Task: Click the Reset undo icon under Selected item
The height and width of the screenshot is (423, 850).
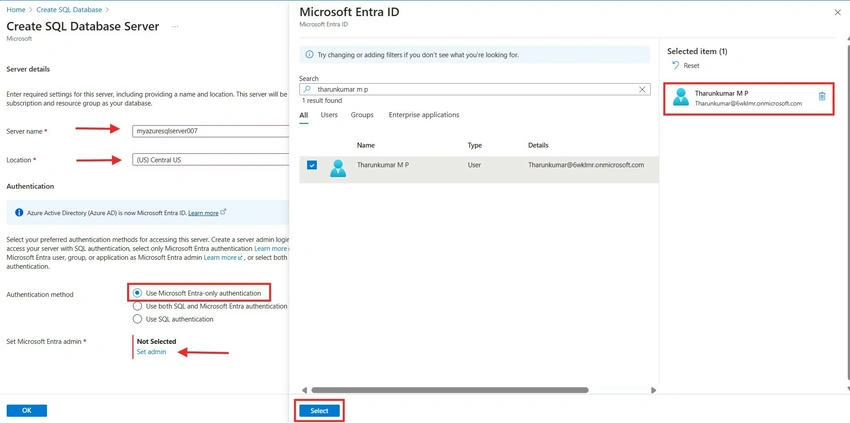Action: [675, 66]
